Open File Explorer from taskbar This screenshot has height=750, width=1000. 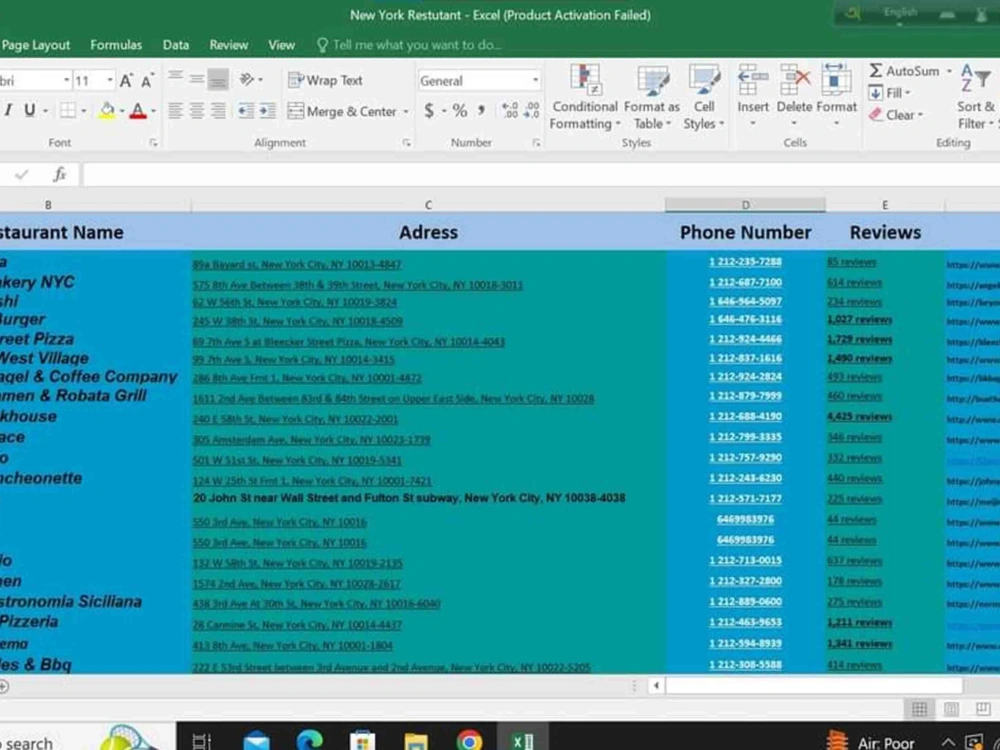[416, 740]
